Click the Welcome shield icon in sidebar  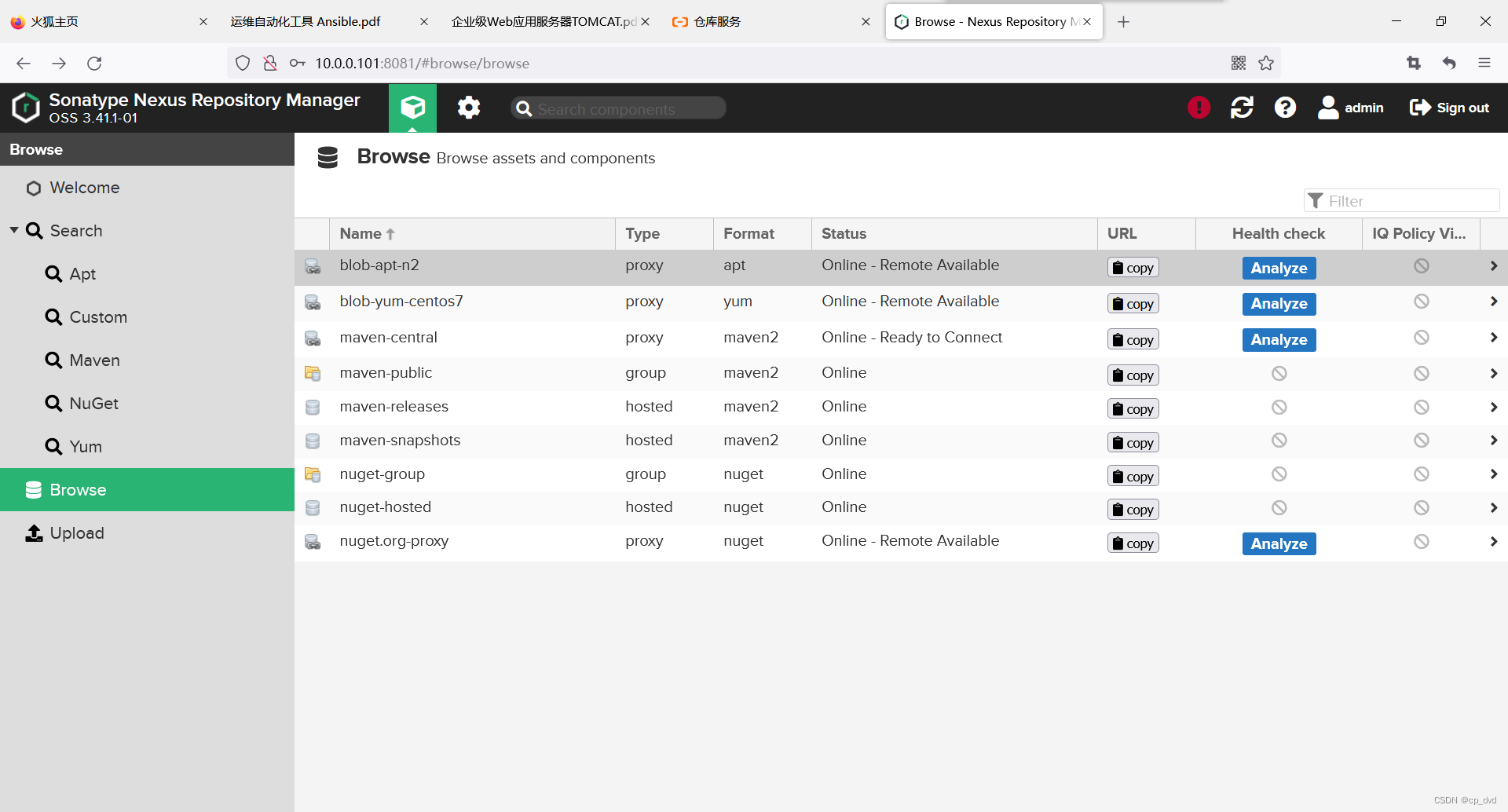(x=33, y=188)
